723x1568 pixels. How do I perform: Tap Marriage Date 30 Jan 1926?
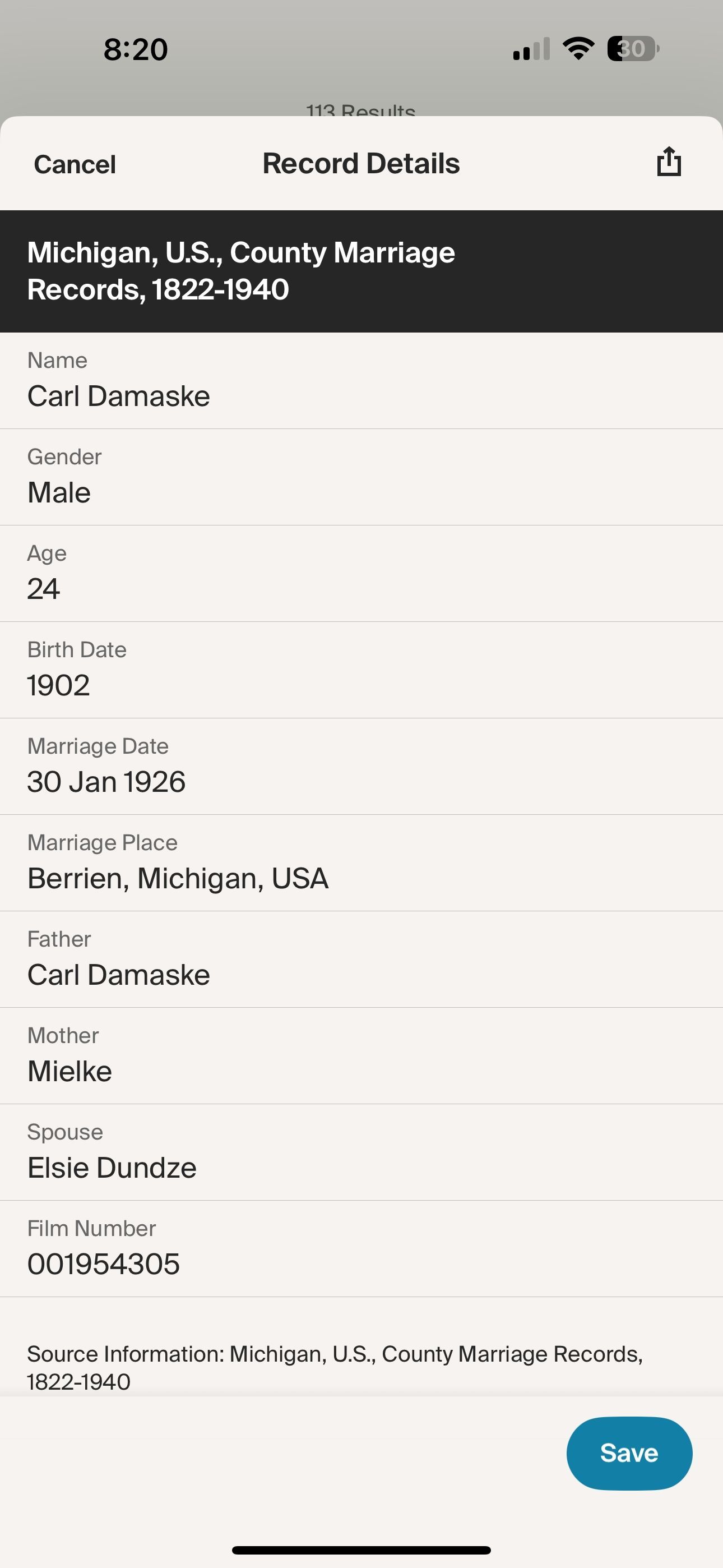(106, 781)
